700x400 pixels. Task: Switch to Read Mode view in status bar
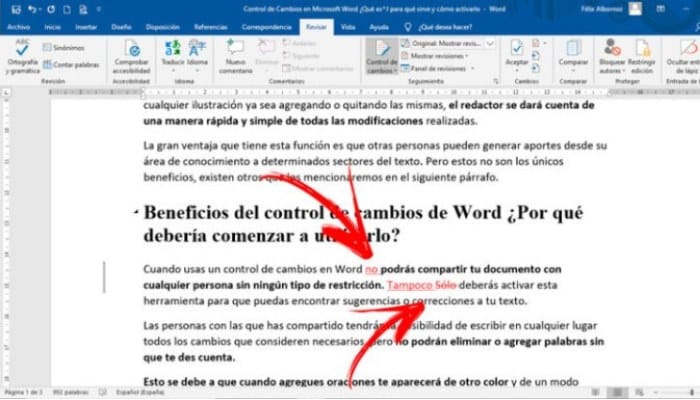pos(596,392)
